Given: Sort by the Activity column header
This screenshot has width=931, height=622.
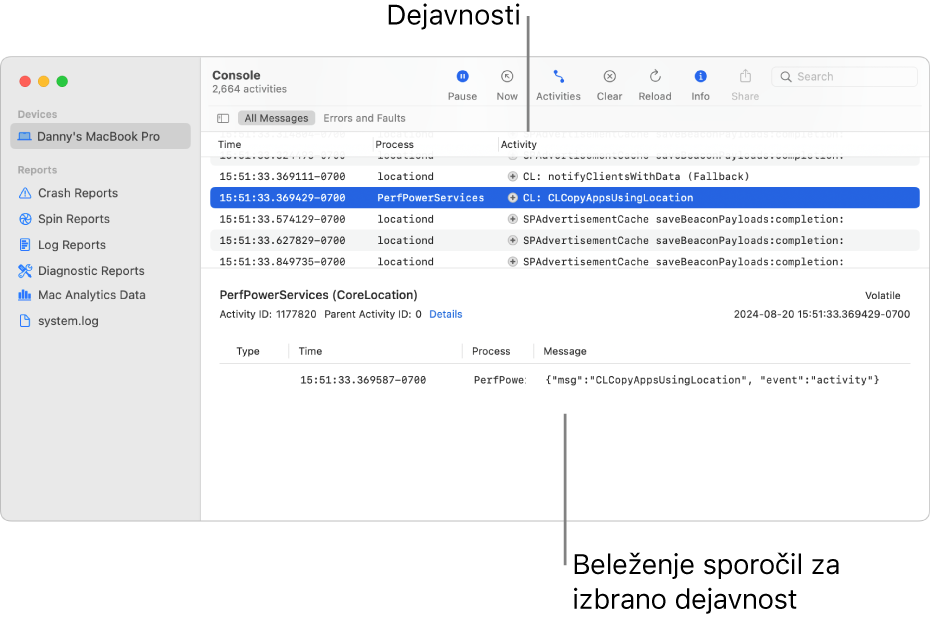Looking at the screenshot, I should [x=518, y=144].
